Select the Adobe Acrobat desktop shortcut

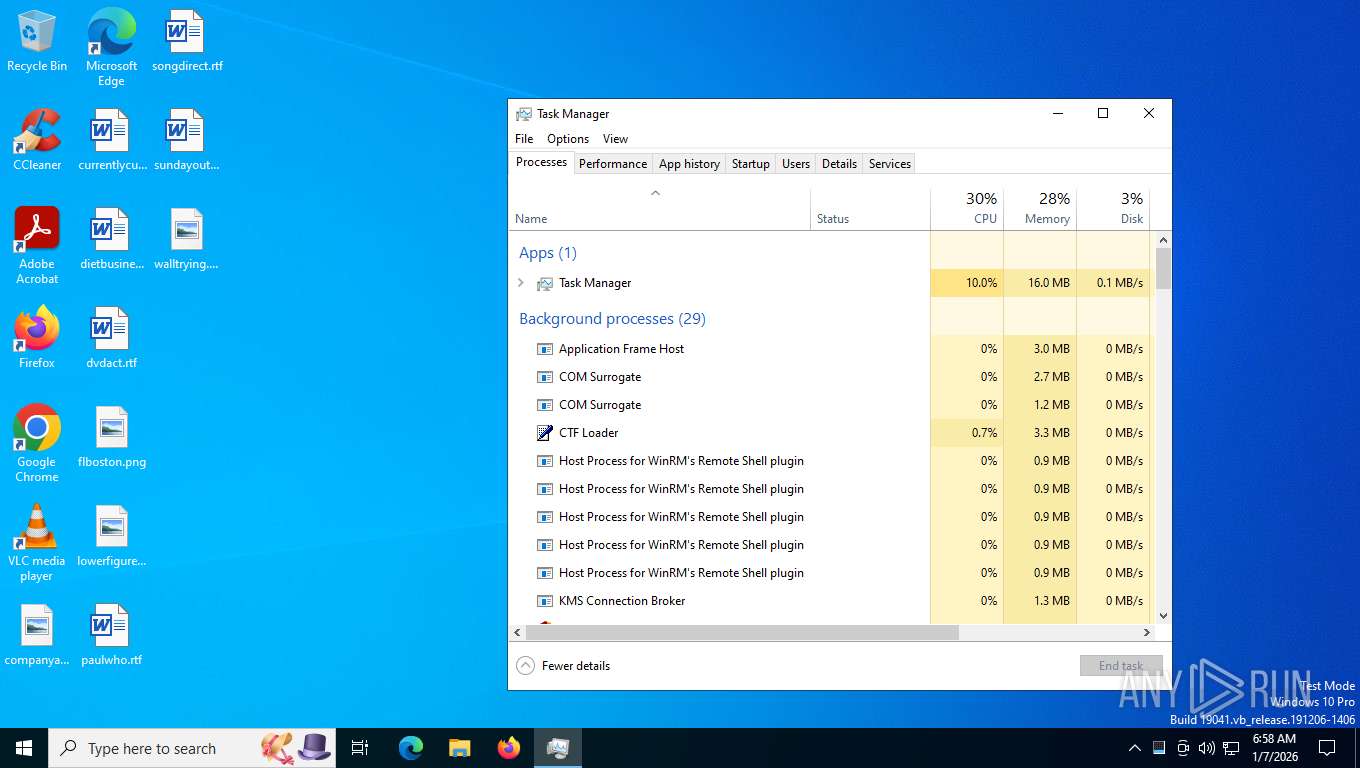coord(37,246)
